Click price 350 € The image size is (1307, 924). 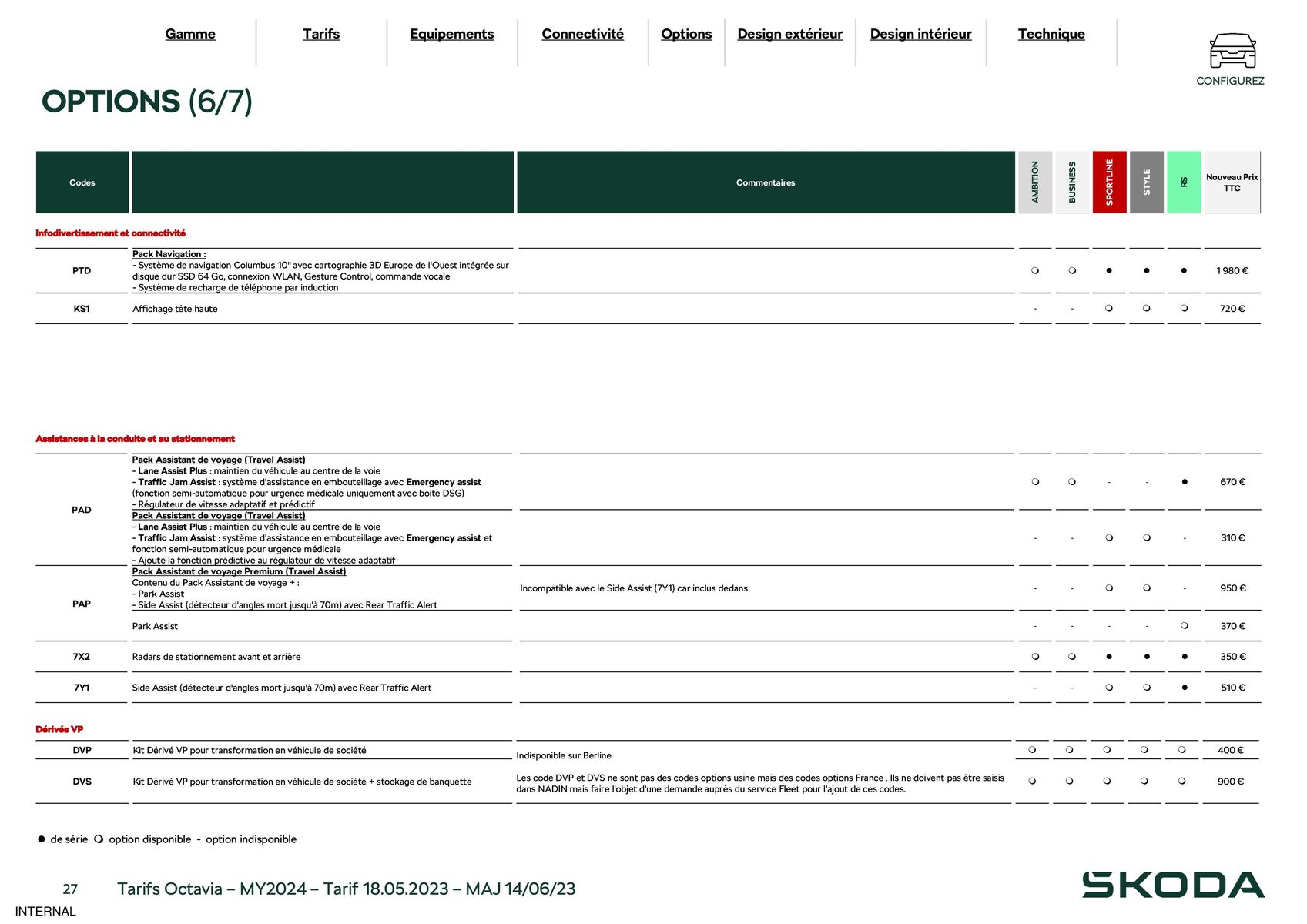pyautogui.click(x=1232, y=657)
